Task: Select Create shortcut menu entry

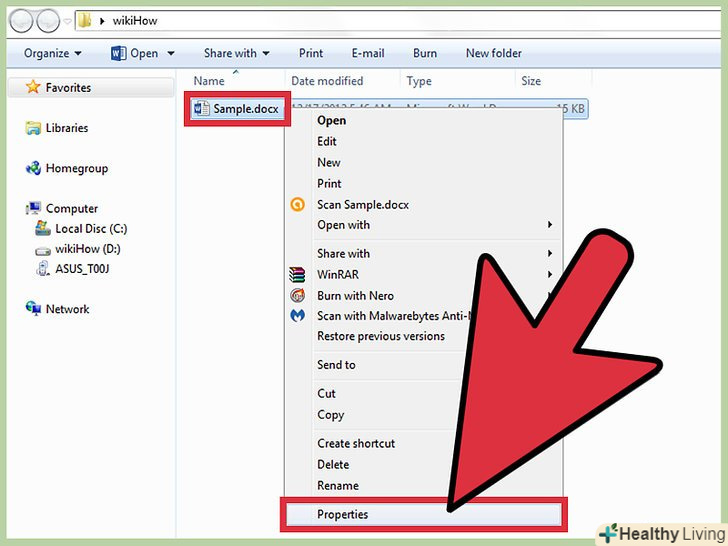Action: point(356,443)
